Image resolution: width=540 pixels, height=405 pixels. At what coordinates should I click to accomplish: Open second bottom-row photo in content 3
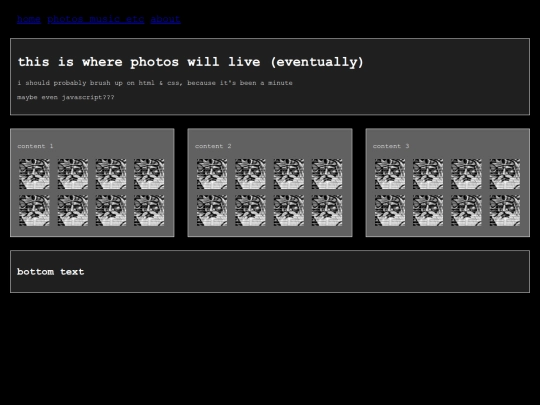click(428, 210)
